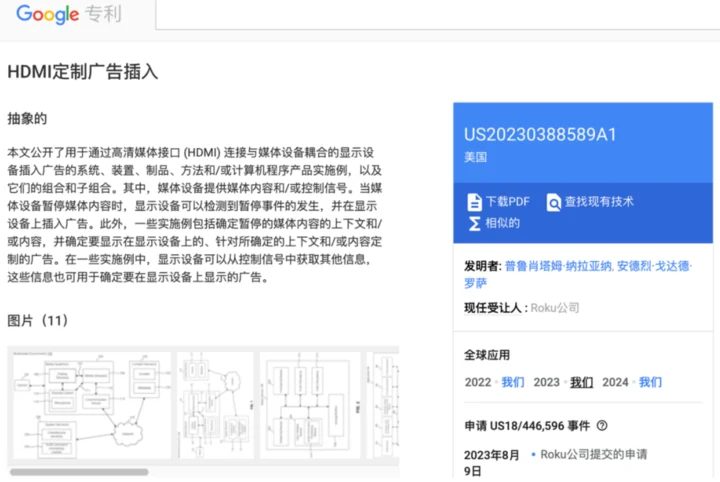Click the help icon beside 事件
The width and height of the screenshot is (720, 482).
[x=602, y=426]
